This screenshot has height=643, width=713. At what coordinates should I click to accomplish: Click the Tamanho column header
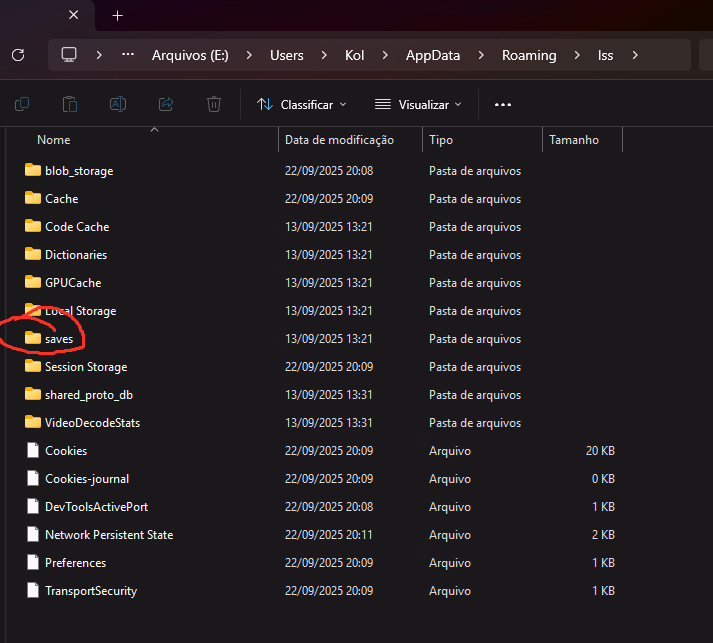point(574,140)
